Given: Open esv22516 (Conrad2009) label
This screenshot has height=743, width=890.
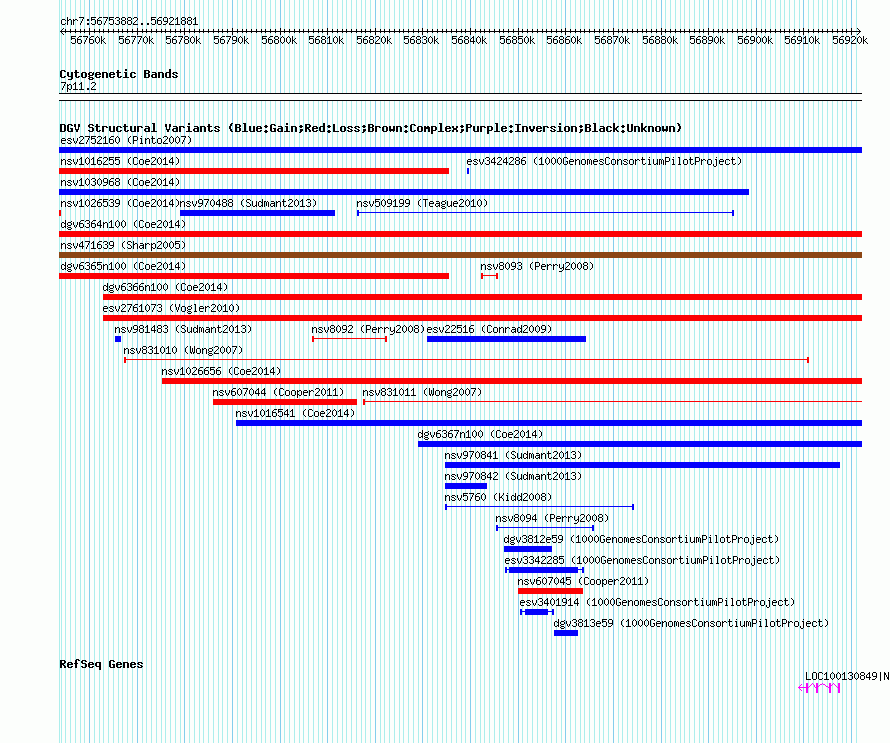Looking at the screenshot, I should pyautogui.click(x=489, y=329).
